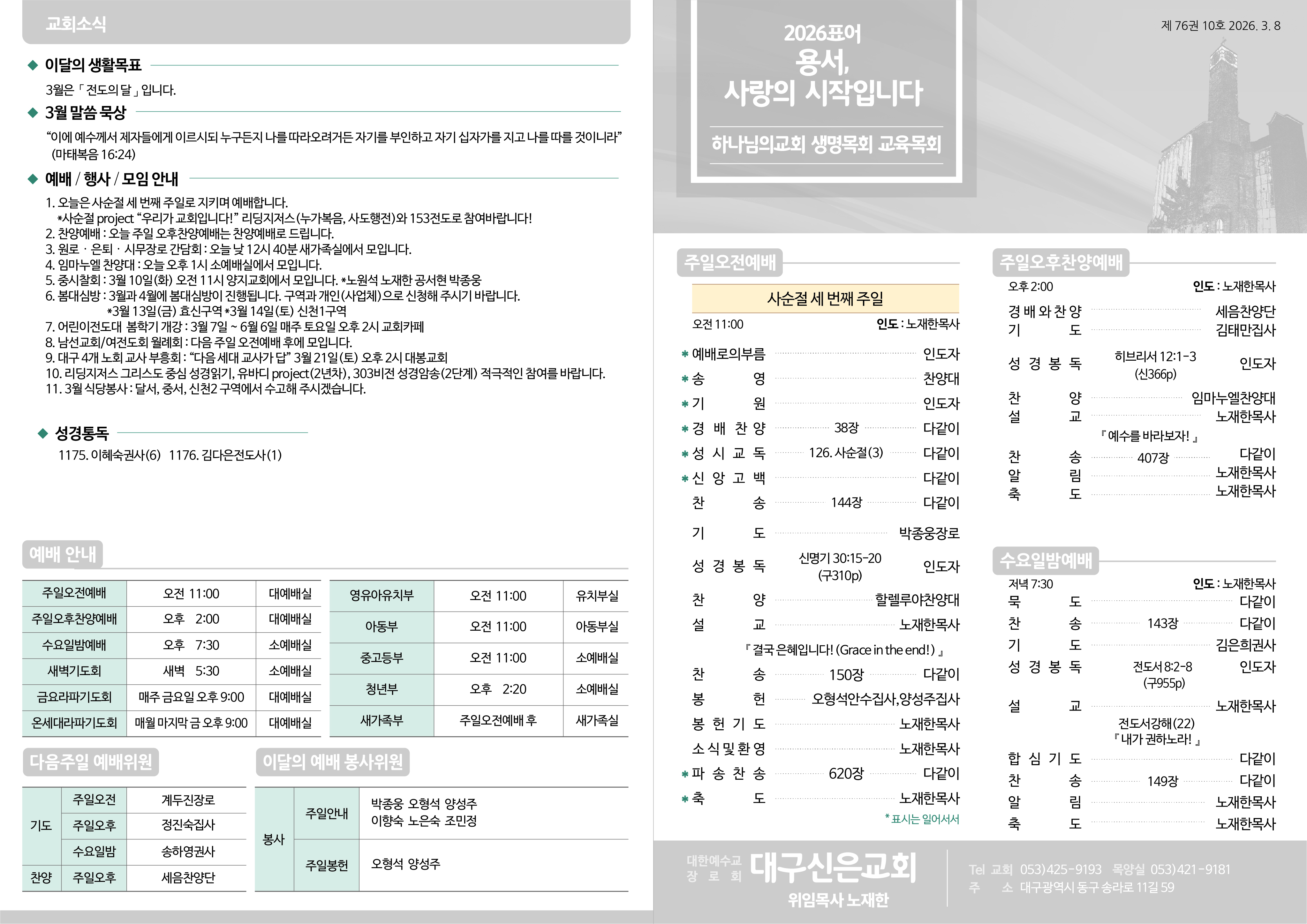Select the 수요일밤예배 section label
The image size is (1307, 924).
(1046, 560)
